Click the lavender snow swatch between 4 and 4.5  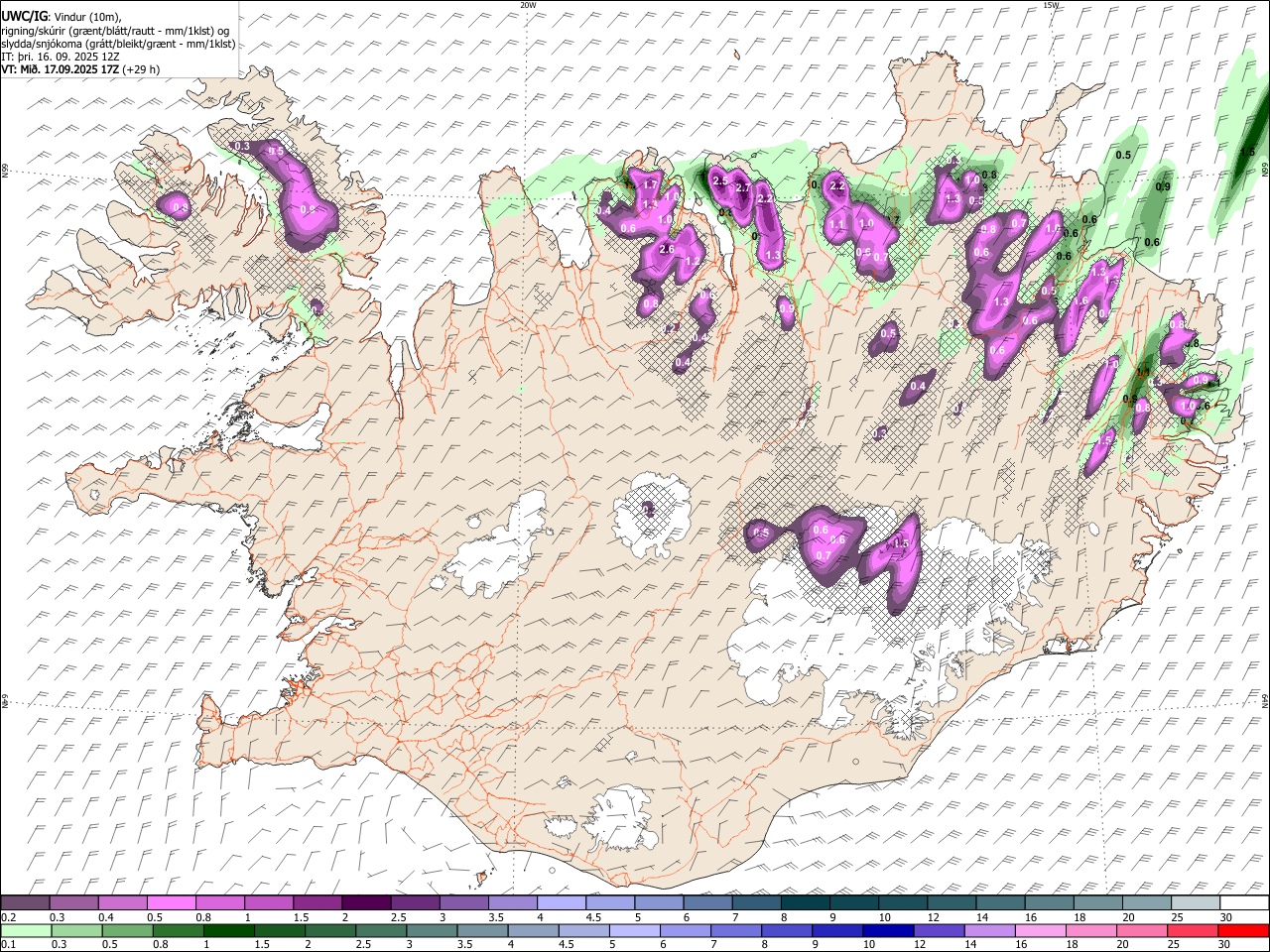(x=560, y=903)
